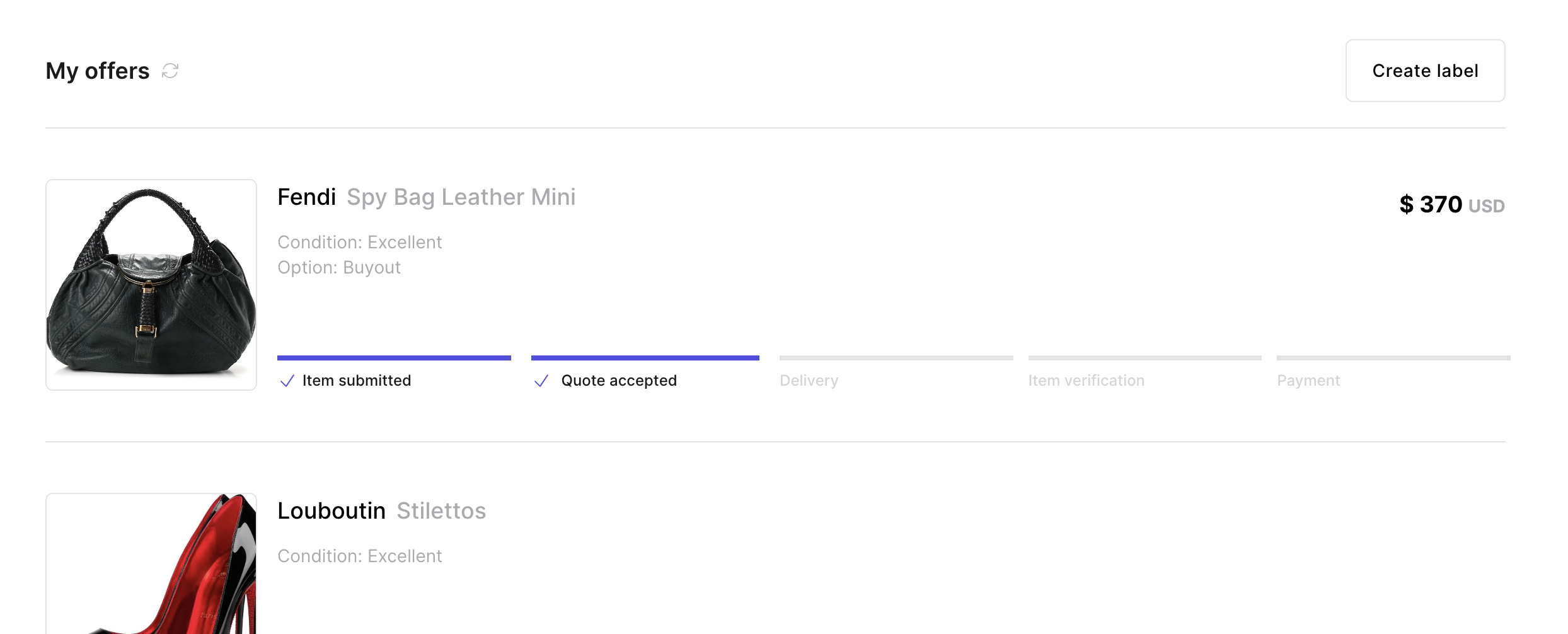Click the grey Payment progress bar segment

pyautogui.click(x=1393, y=358)
